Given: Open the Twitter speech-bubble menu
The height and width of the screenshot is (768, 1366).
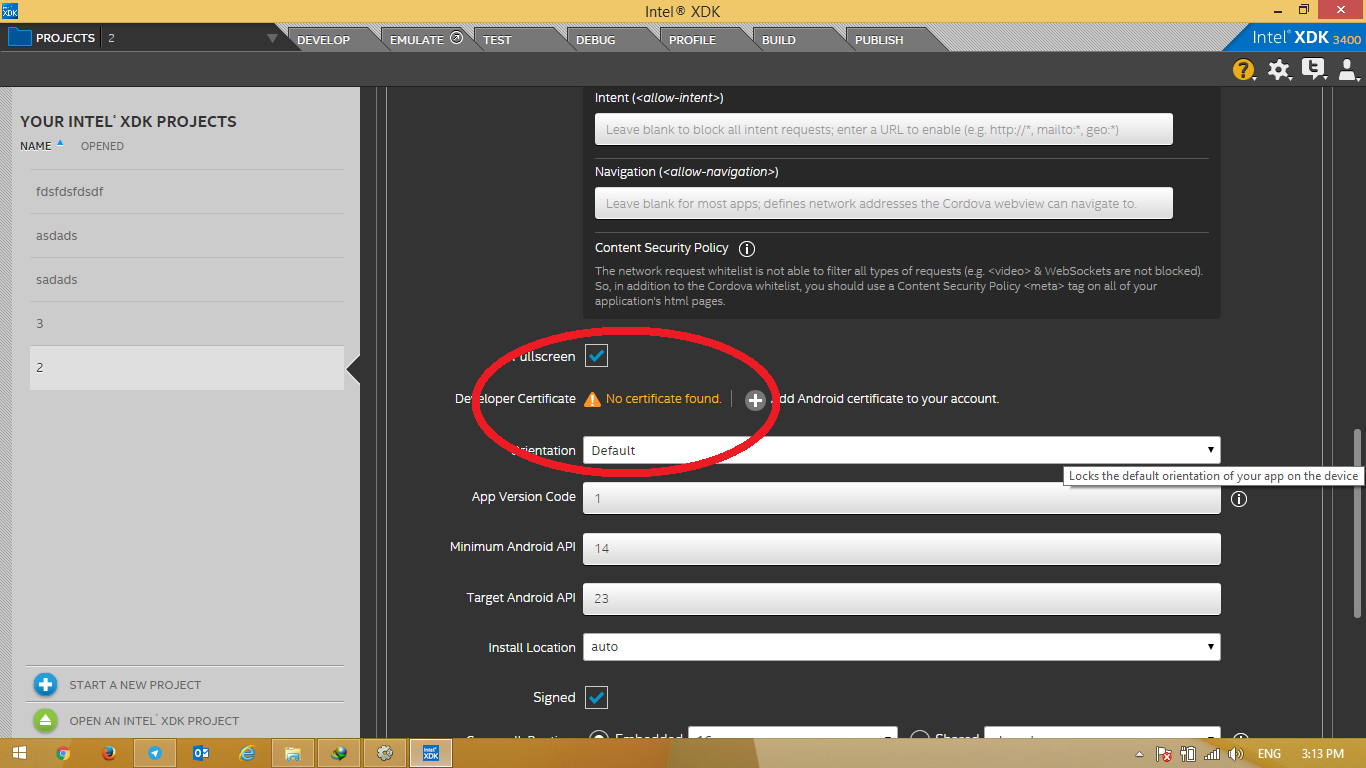Looking at the screenshot, I should click(x=1313, y=69).
